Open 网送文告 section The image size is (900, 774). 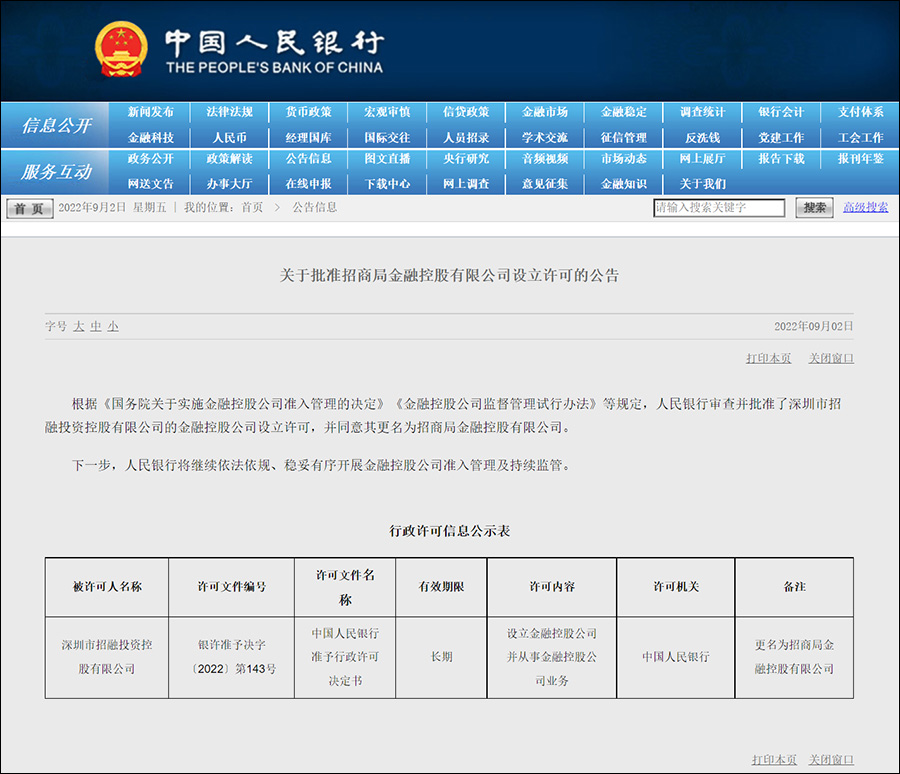point(150,184)
